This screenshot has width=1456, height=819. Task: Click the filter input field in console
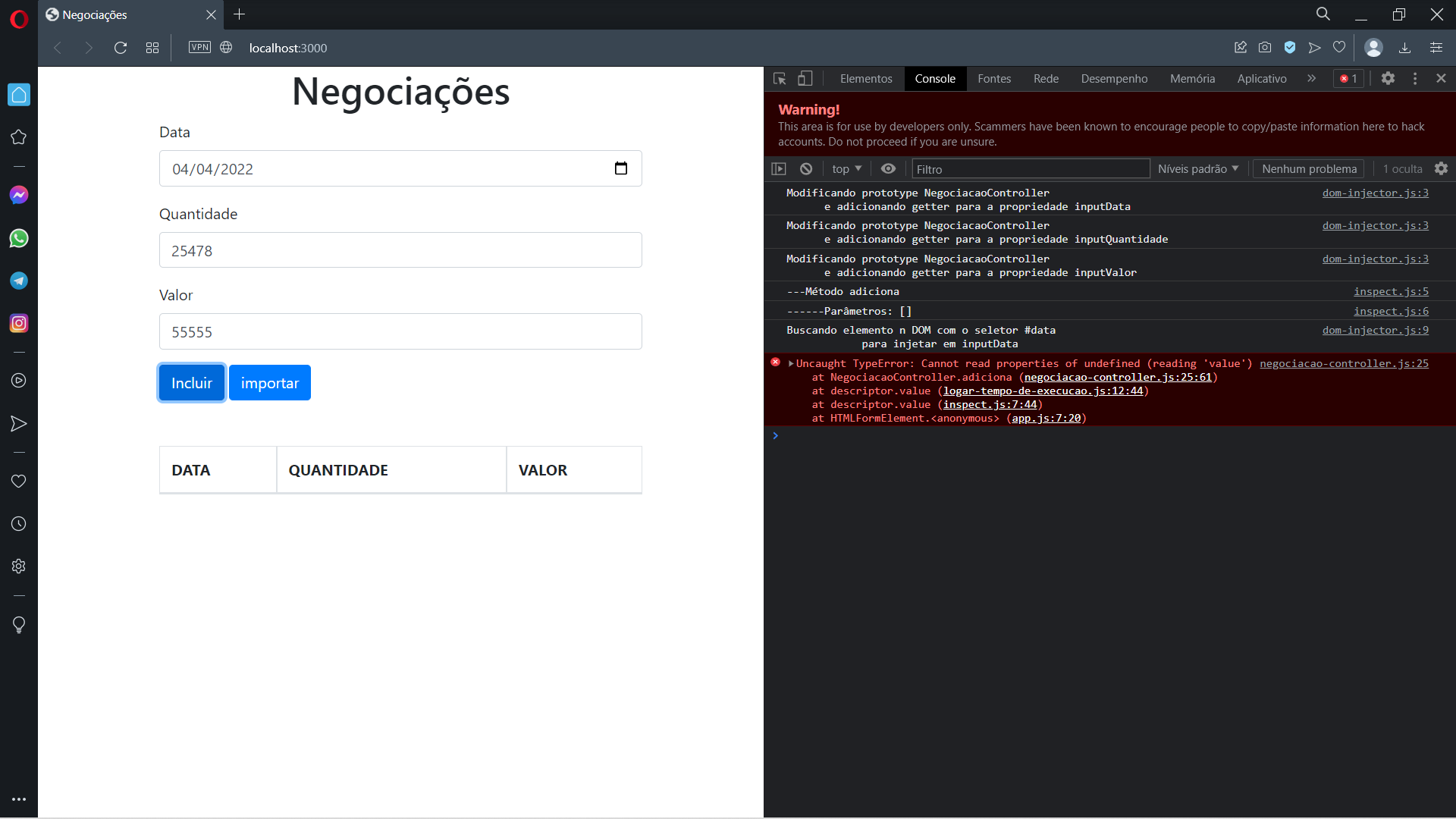click(x=1030, y=168)
